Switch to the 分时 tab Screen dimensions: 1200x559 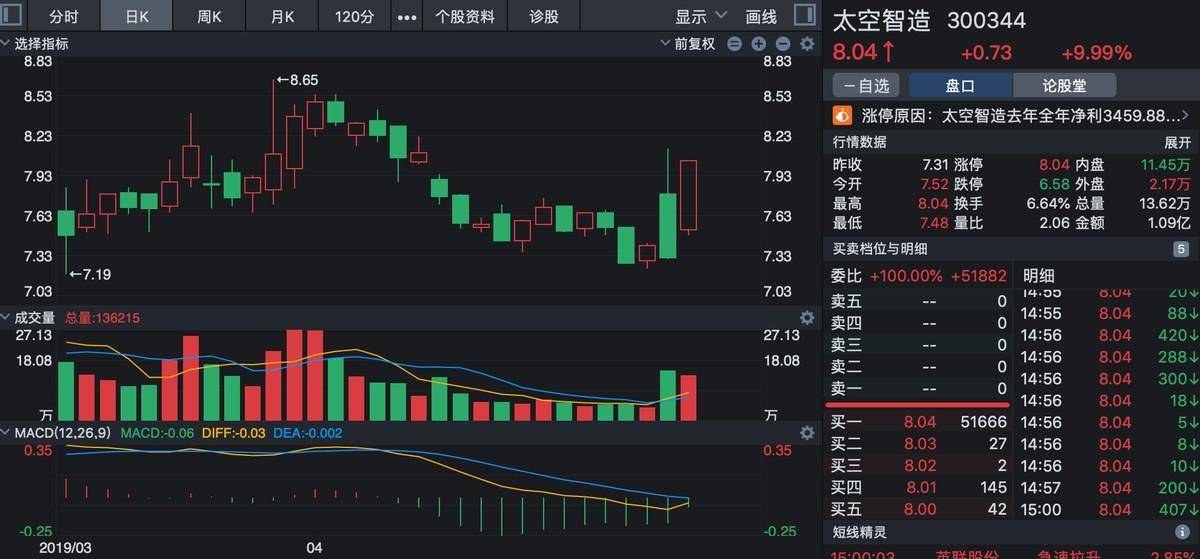coord(63,17)
